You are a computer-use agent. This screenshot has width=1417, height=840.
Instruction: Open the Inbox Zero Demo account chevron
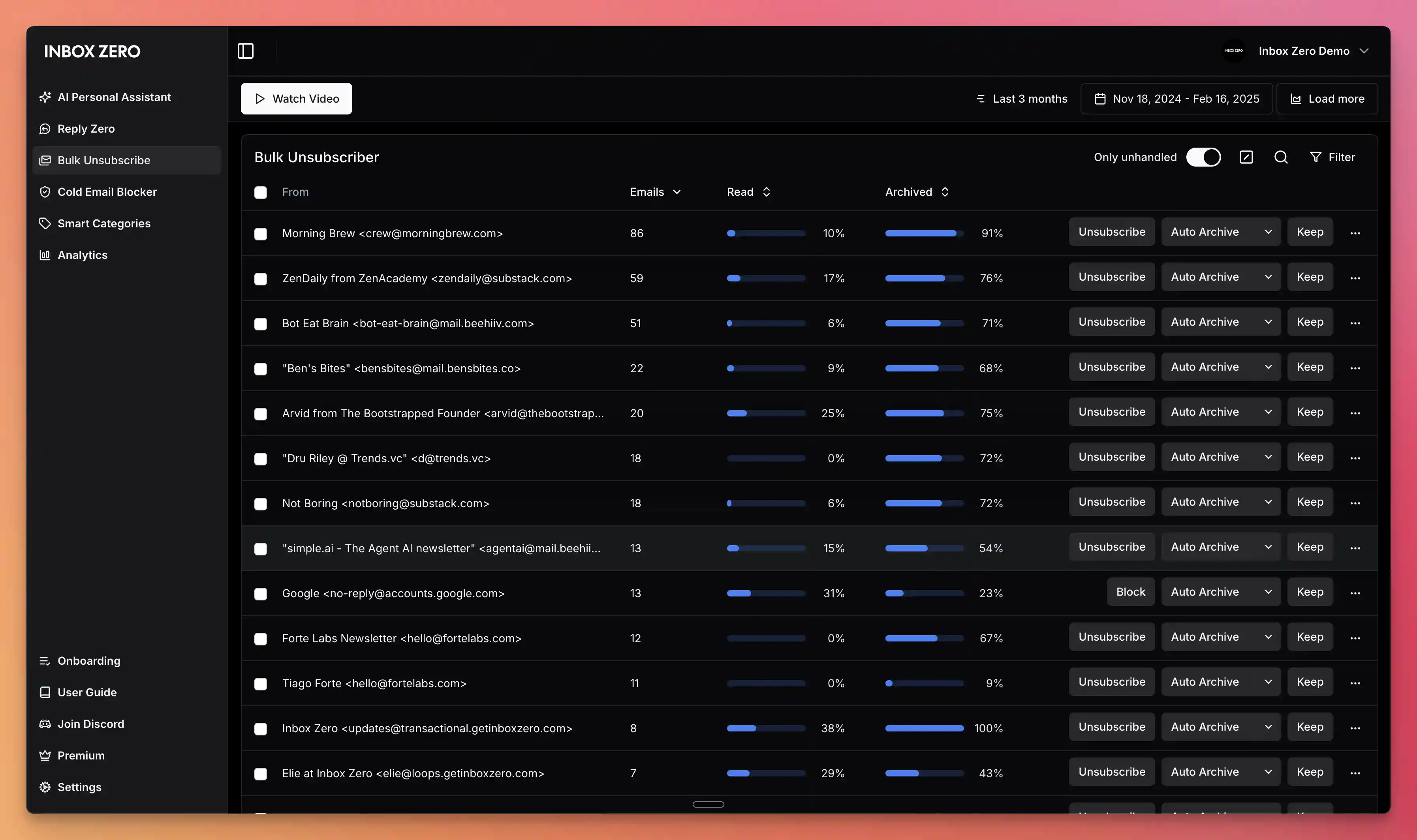tap(1364, 51)
